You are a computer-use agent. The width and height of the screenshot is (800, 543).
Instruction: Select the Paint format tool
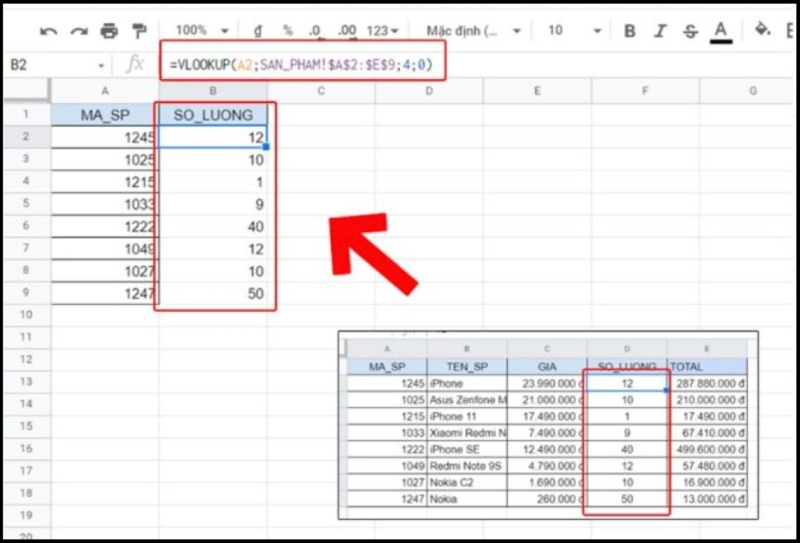tap(139, 31)
